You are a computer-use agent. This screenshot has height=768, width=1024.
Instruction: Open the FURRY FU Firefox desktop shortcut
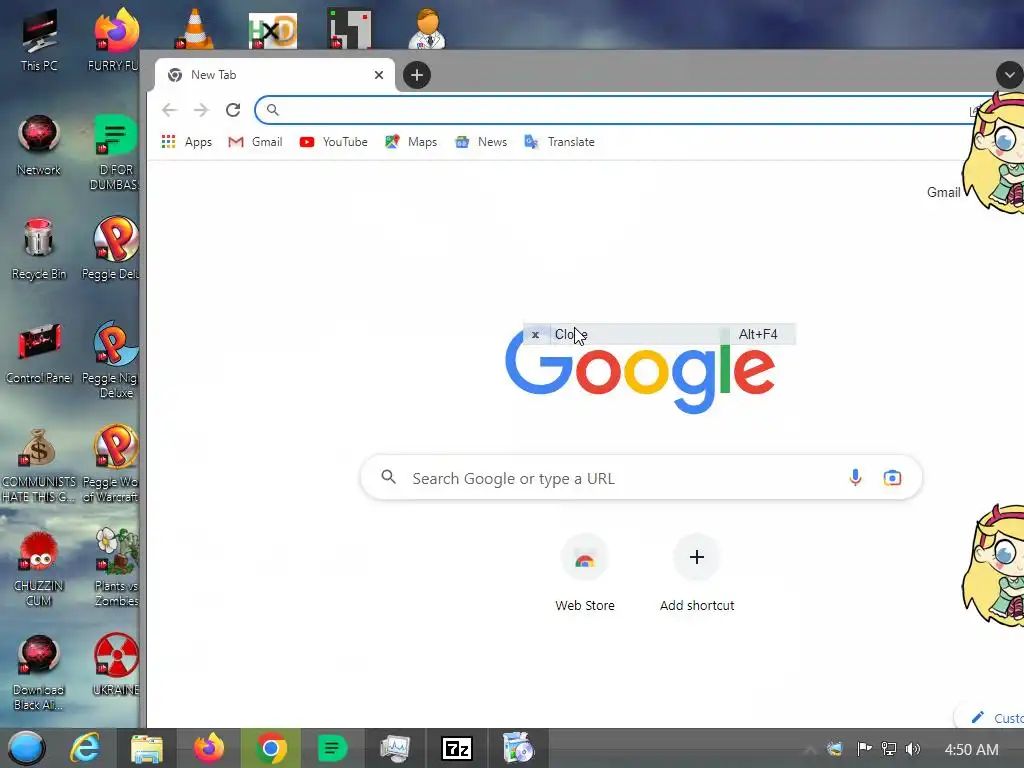tap(115, 40)
